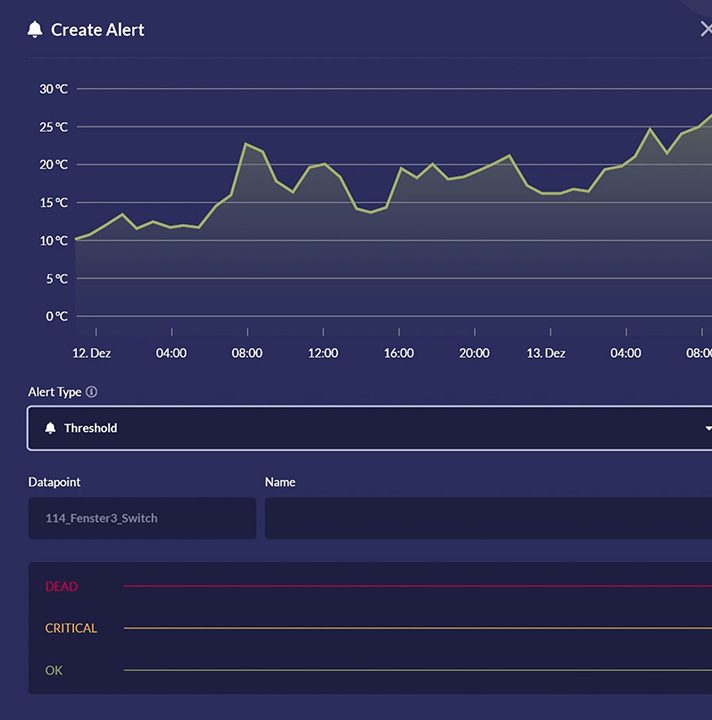Close the Create Alert dialog

[706, 29]
